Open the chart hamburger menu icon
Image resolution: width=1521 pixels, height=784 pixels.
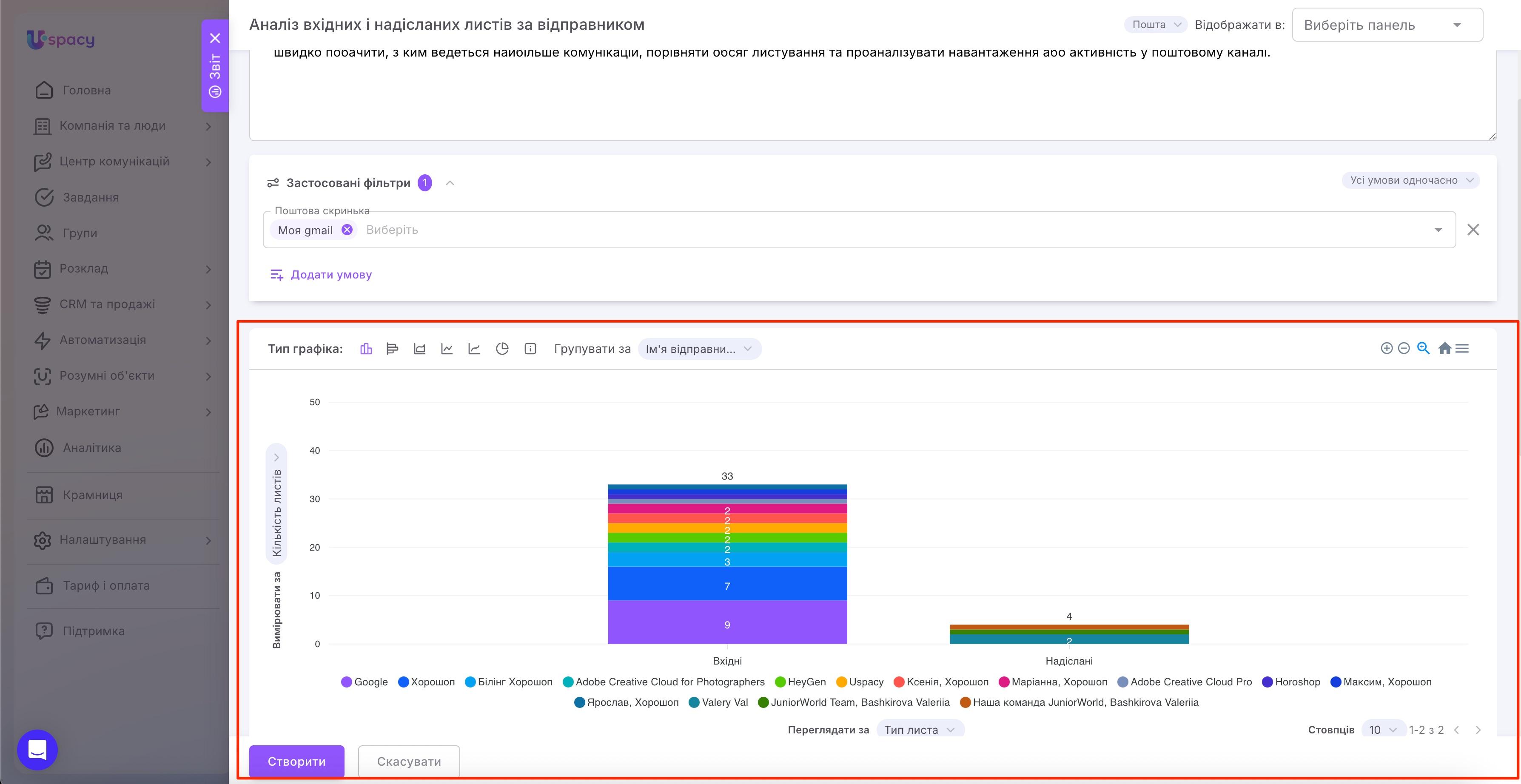pos(1462,348)
